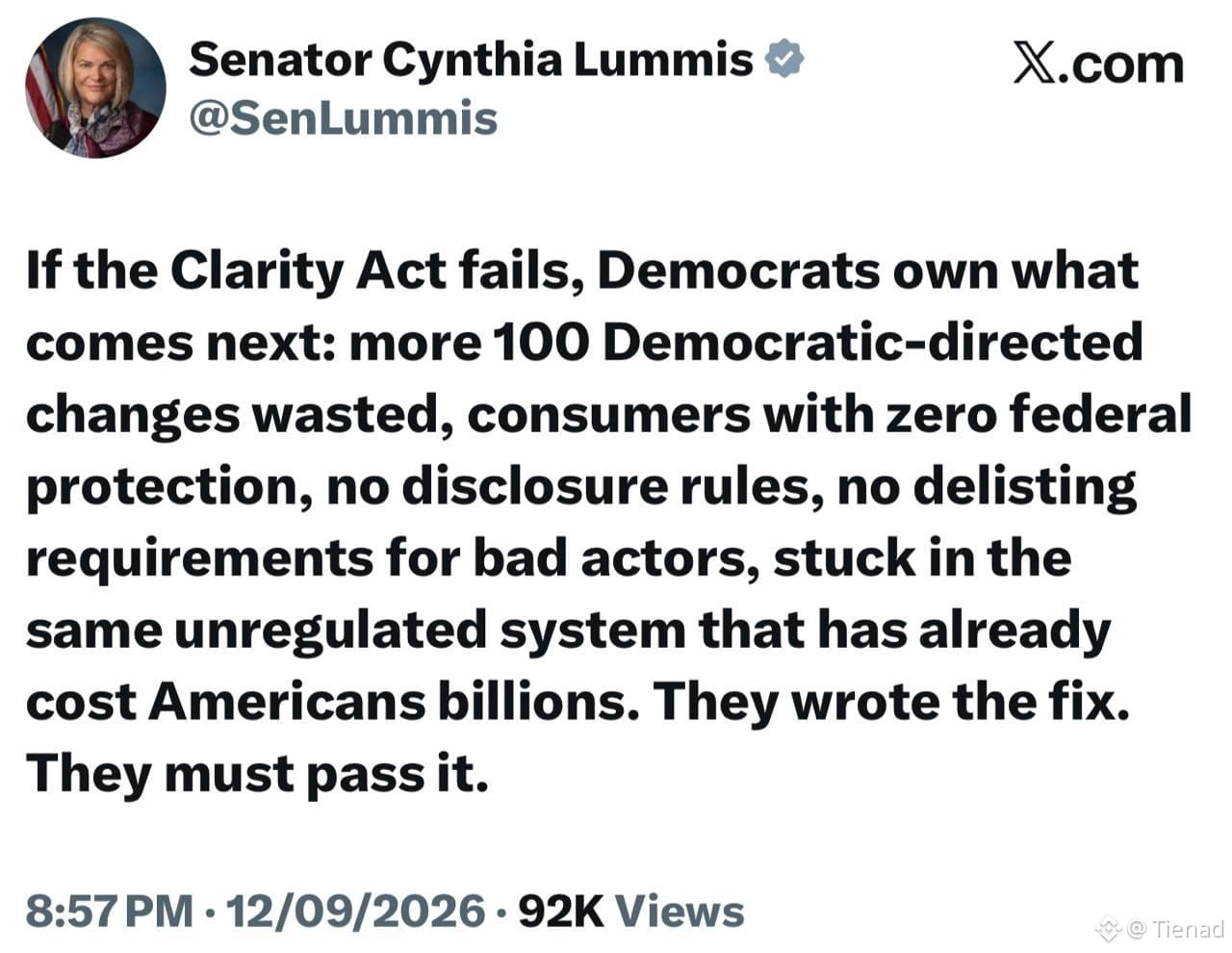The height and width of the screenshot is (953, 1232).
Task: Click the sentence They wrote the fix.
Action: (892, 703)
